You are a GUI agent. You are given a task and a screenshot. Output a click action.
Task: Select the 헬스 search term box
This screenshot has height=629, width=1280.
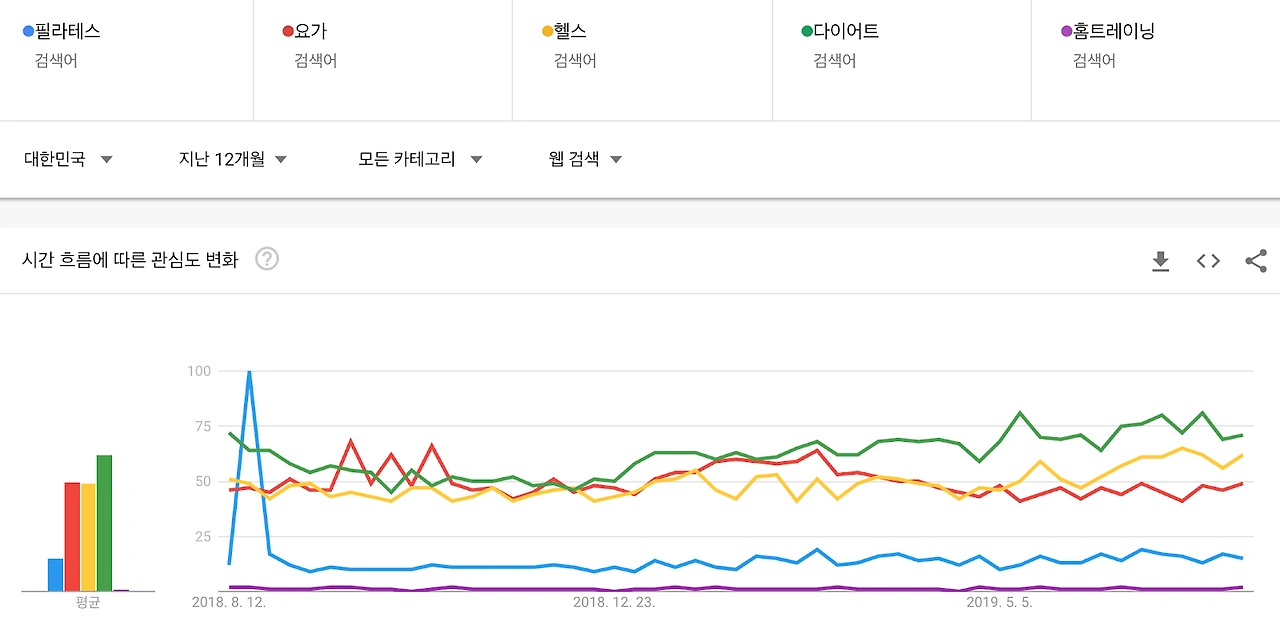point(642,60)
